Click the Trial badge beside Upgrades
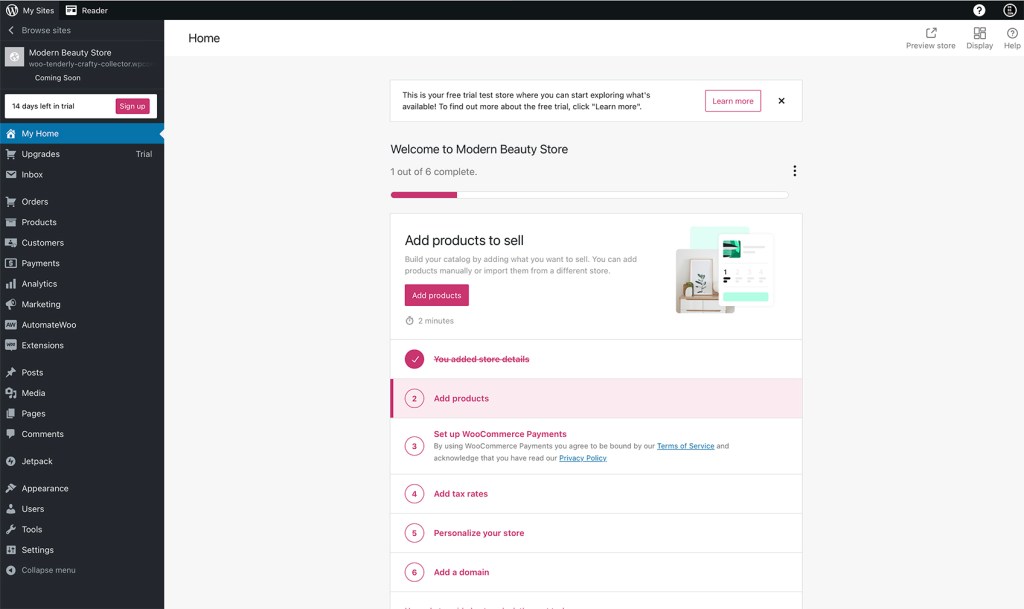Image resolution: width=1024 pixels, height=609 pixels. coord(144,154)
